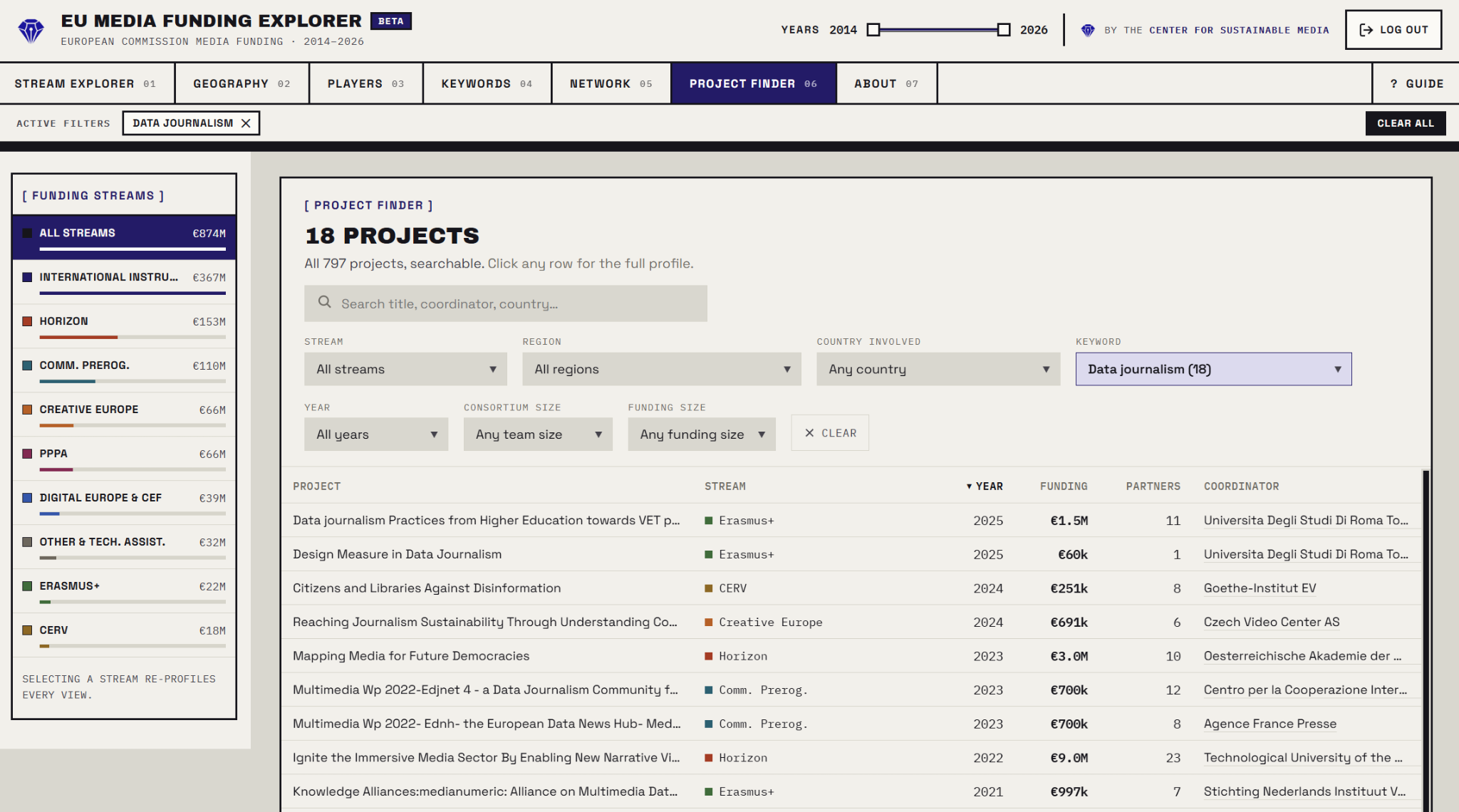Click the Log Out button

(1393, 30)
